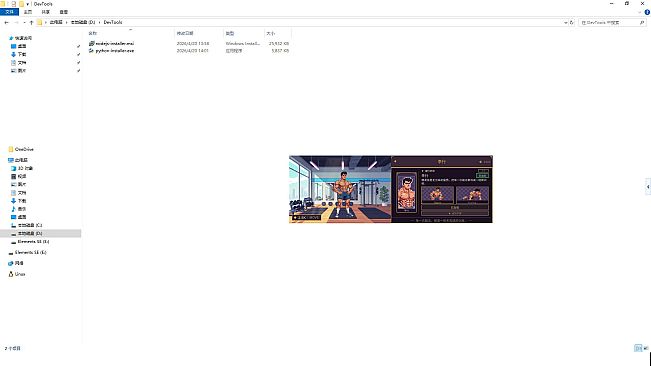Image resolution: width=651 pixels, height=366 pixels.
Task: Expand the chevron after Local Disk (D:) breadcrumb
Action: point(100,22)
